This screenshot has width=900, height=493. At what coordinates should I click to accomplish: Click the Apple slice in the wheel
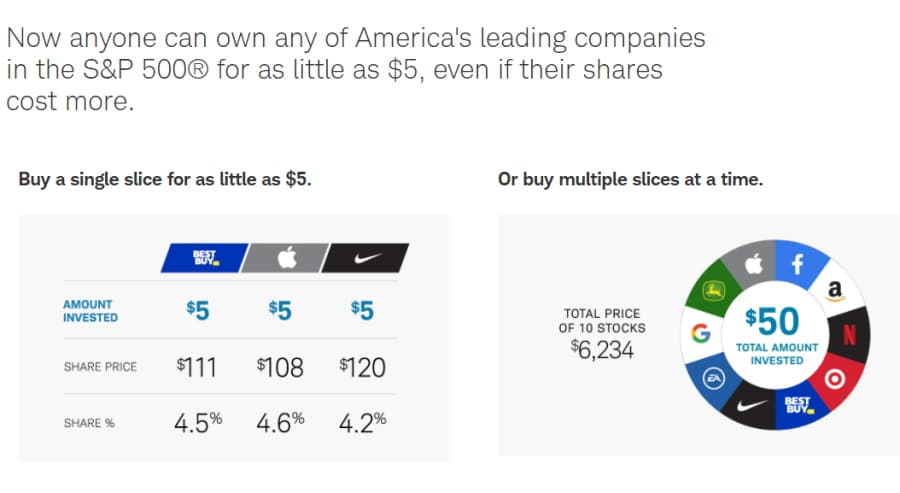(752, 264)
